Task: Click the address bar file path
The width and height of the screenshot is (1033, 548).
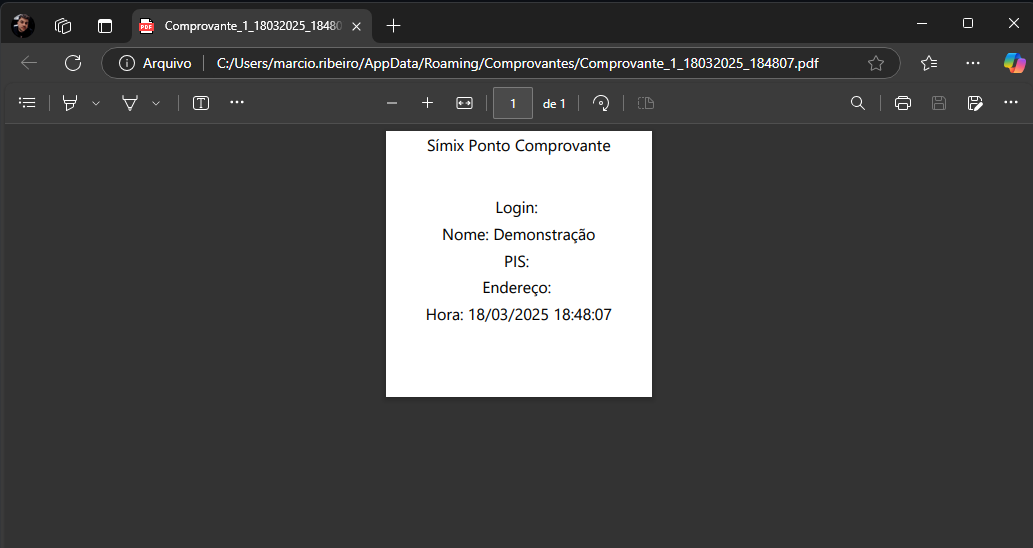Action: click(x=517, y=63)
